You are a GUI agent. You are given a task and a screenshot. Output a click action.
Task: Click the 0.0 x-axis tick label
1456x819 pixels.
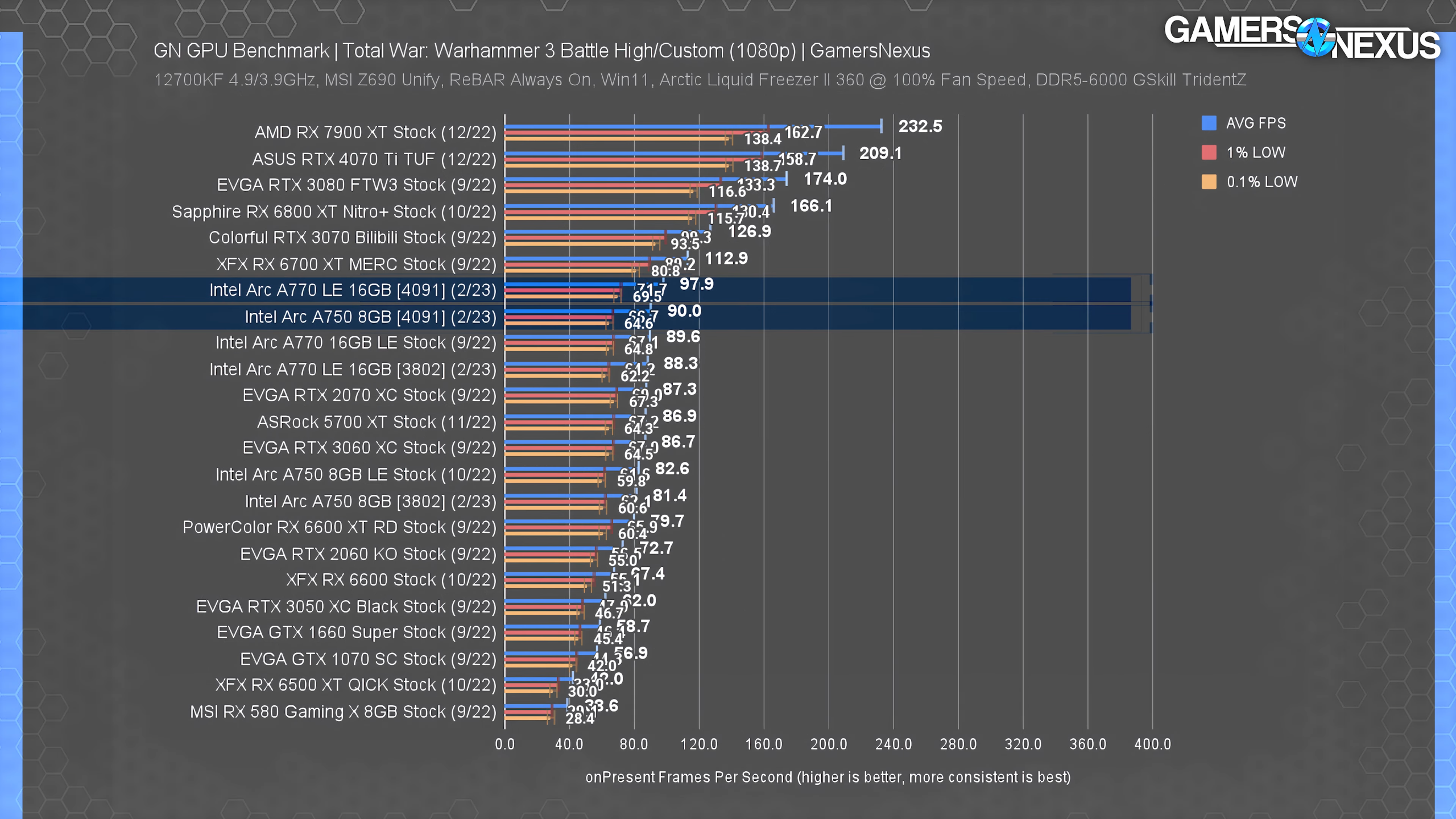point(504,744)
